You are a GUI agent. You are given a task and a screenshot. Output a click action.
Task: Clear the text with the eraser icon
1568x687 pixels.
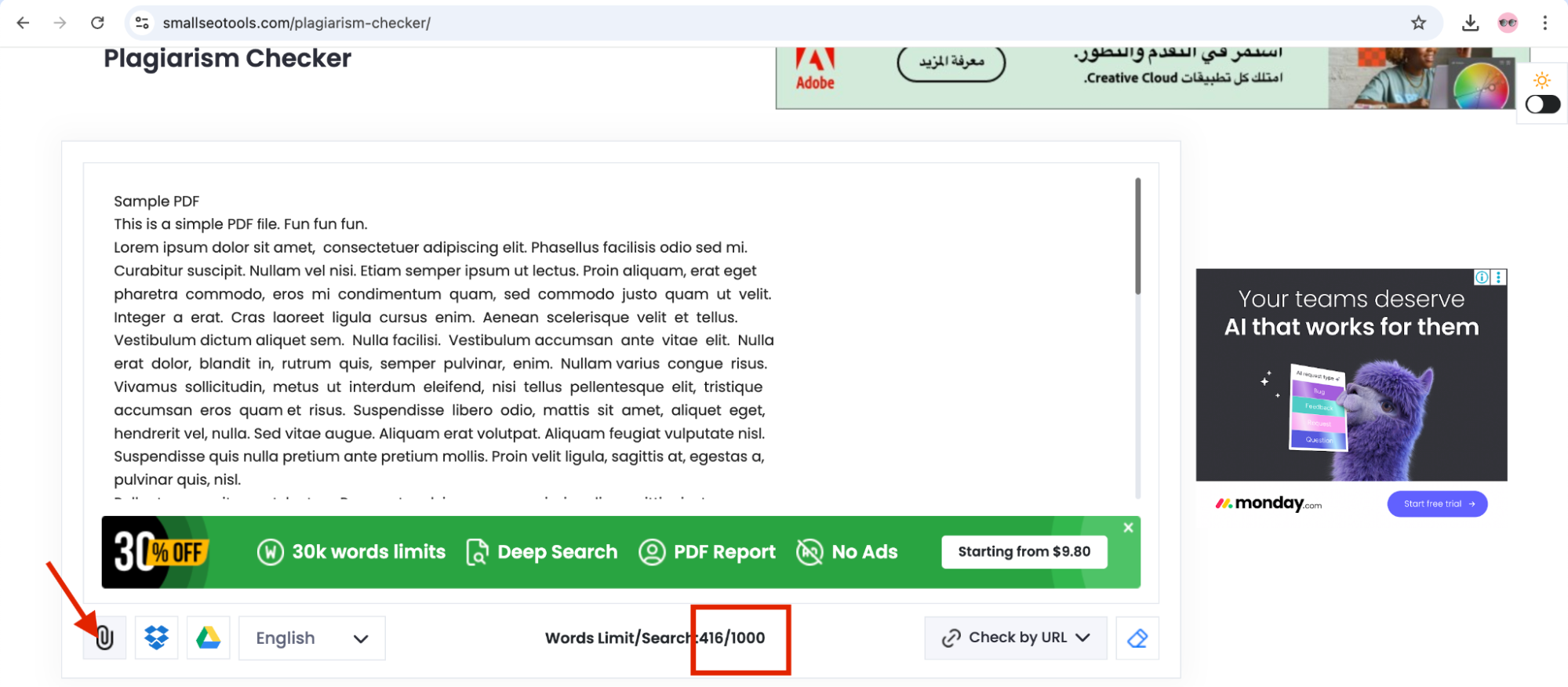(x=1137, y=638)
